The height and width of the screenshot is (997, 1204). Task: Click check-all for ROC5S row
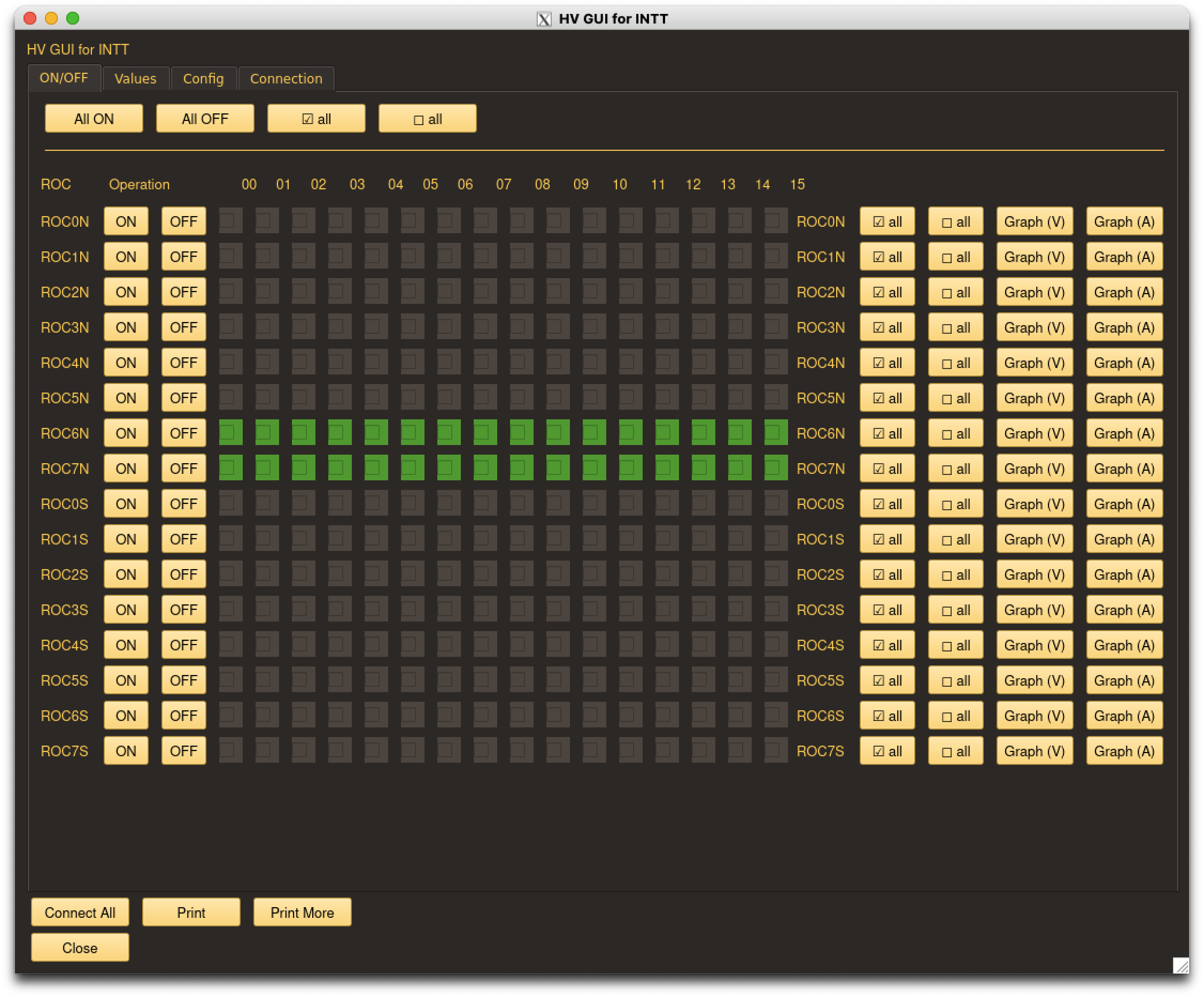[886, 680]
